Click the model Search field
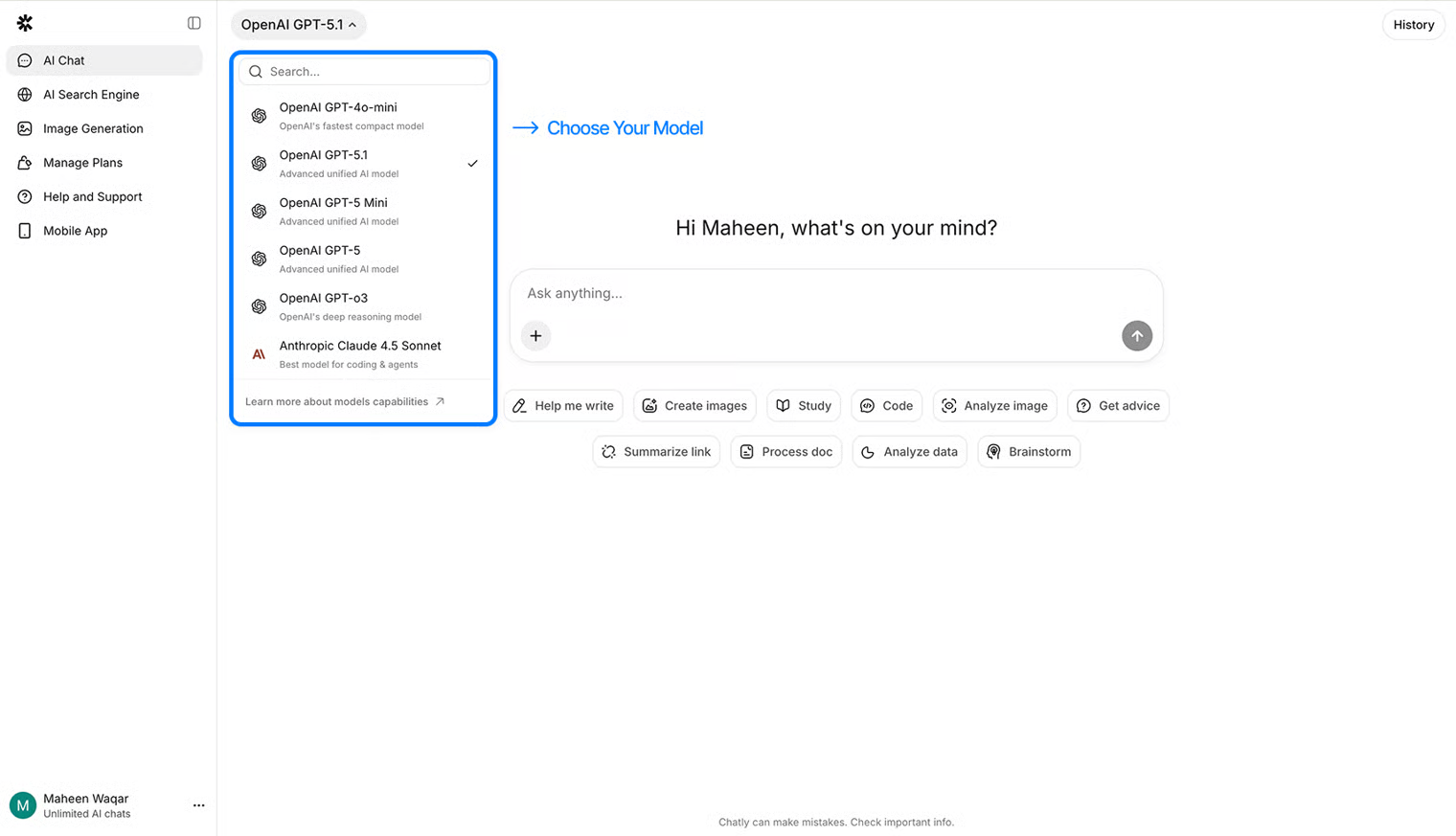 [x=364, y=72]
